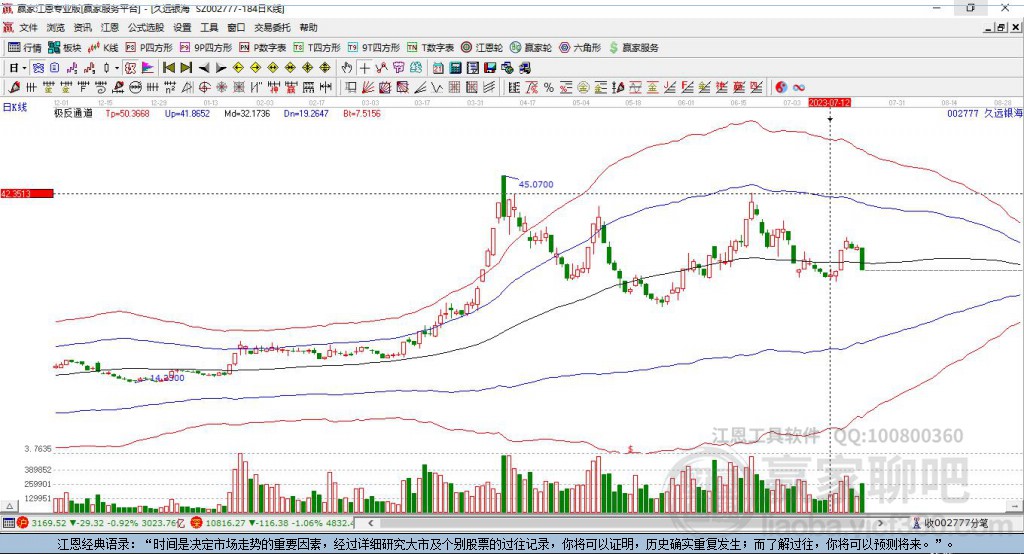Screen dimensions: 1024x554
Task: Click the Dn=19.2647 value
Action: pos(306,113)
